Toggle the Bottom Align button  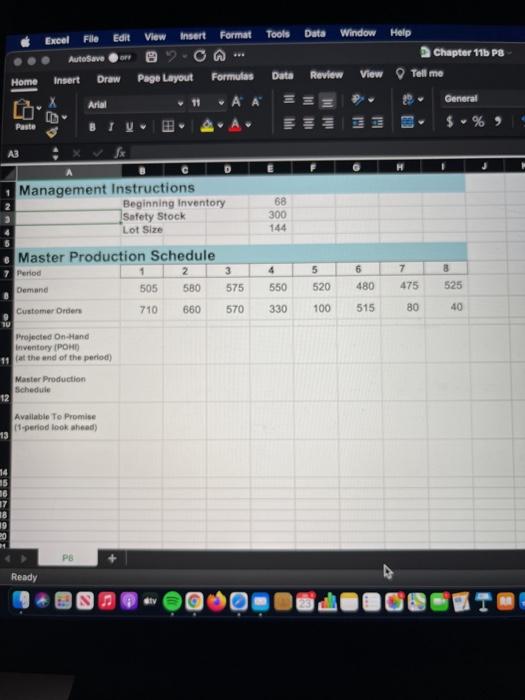click(327, 102)
